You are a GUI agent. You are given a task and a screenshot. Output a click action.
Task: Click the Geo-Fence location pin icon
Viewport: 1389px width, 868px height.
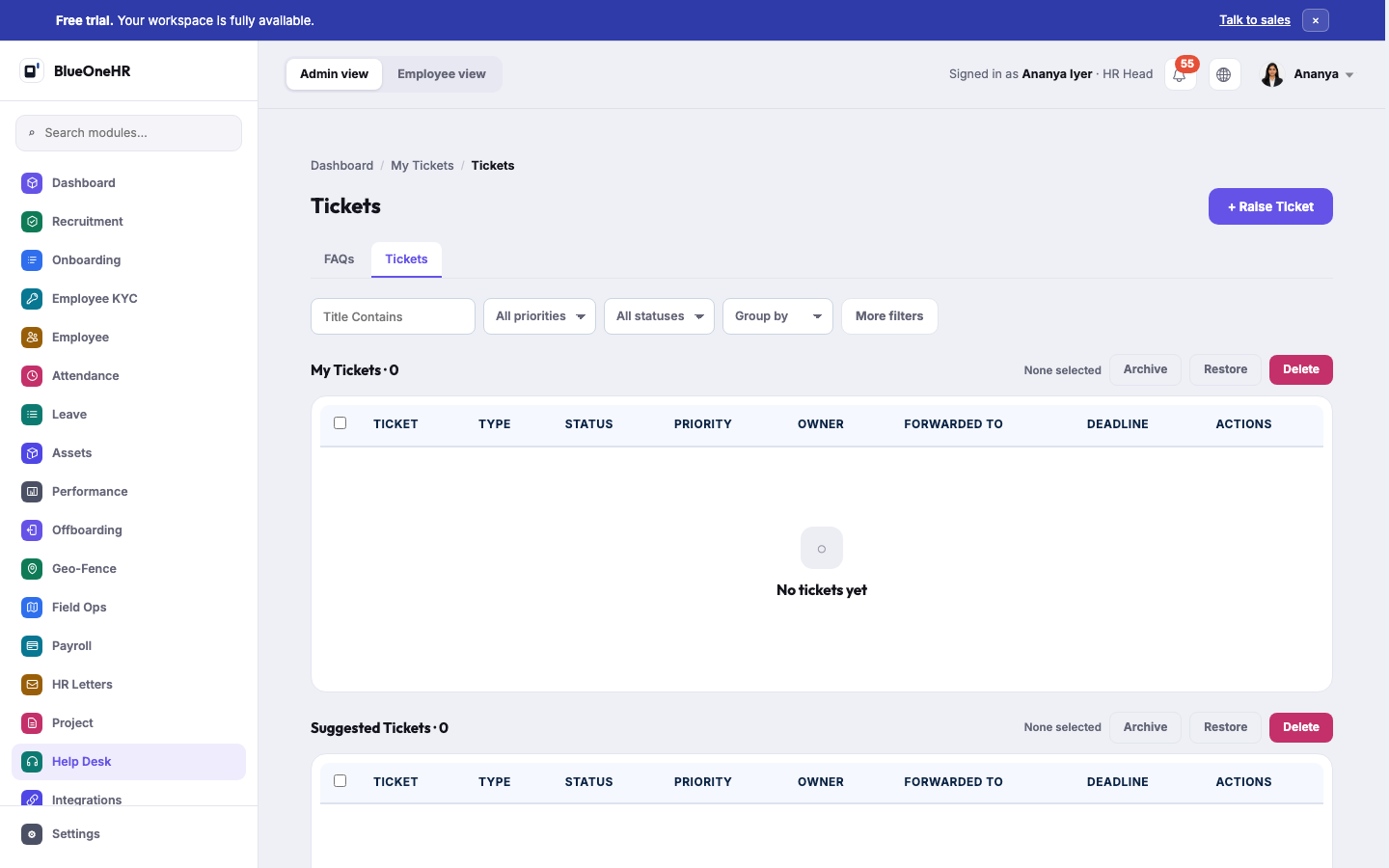32,568
